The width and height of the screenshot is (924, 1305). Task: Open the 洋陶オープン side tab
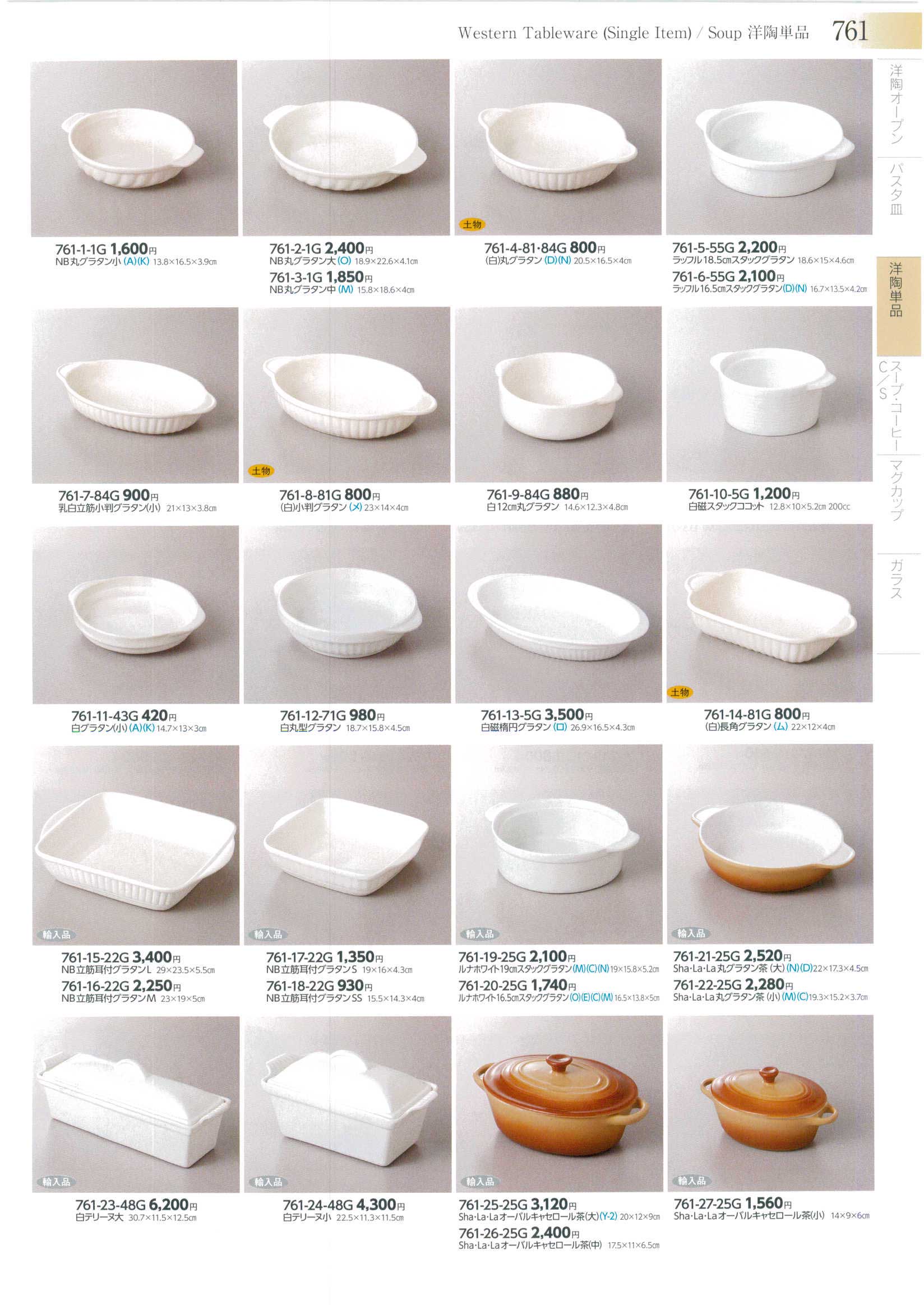pyautogui.click(x=896, y=104)
